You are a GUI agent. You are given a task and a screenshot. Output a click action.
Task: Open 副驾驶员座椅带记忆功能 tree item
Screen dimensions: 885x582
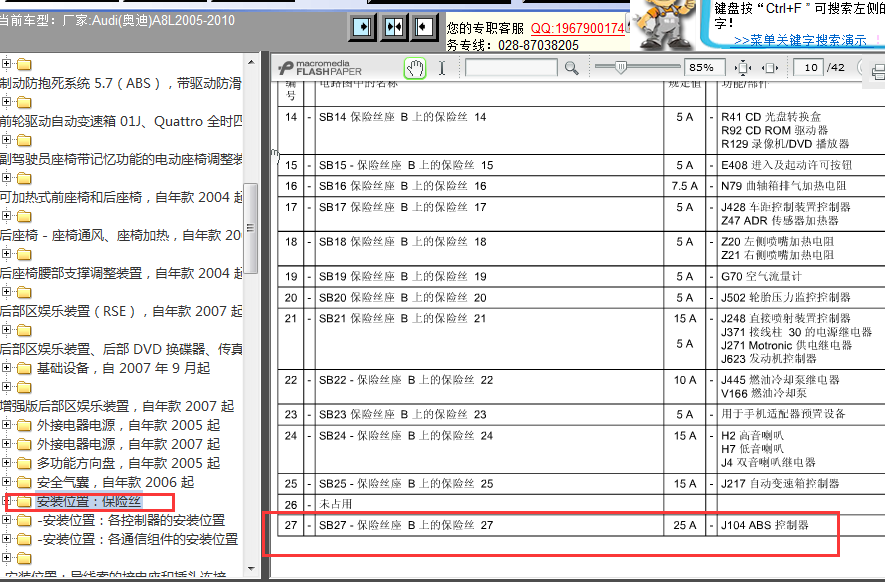121,159
